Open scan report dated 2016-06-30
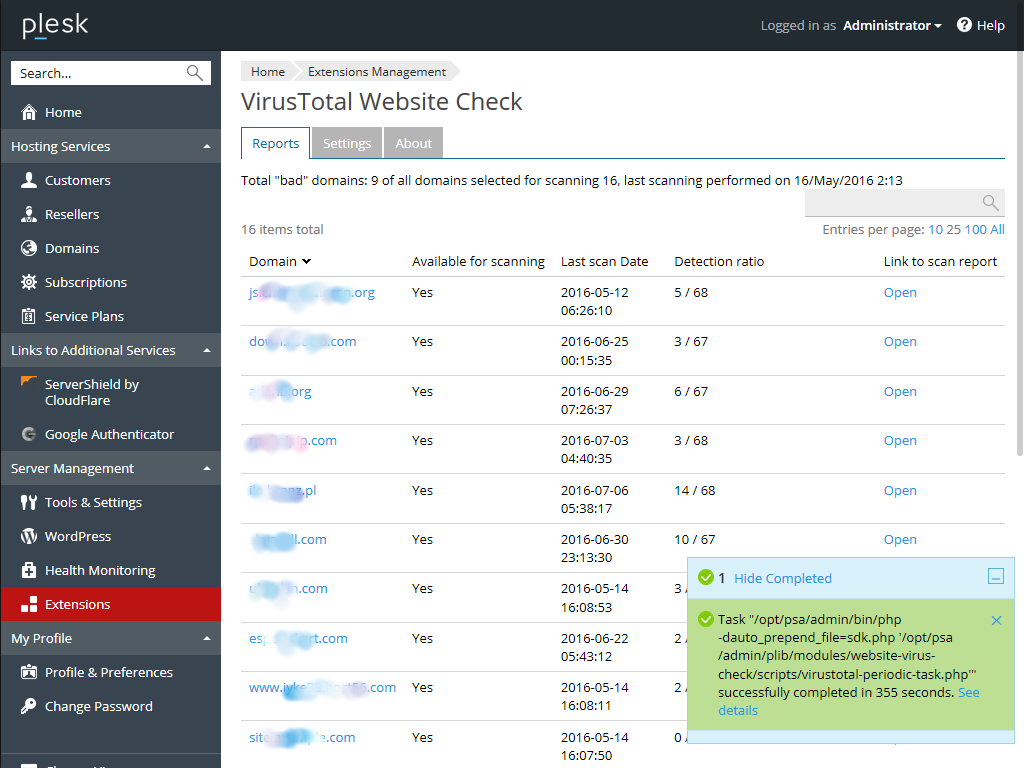This screenshot has height=768, width=1024. coord(900,539)
